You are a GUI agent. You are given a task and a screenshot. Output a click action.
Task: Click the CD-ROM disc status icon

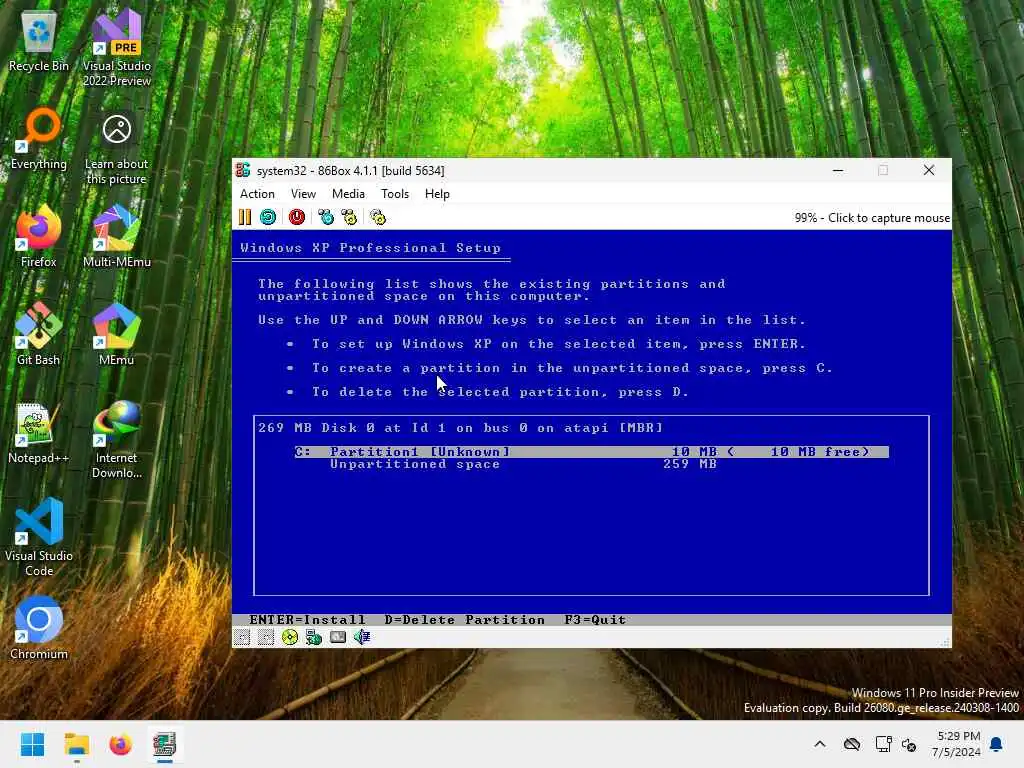coord(290,637)
